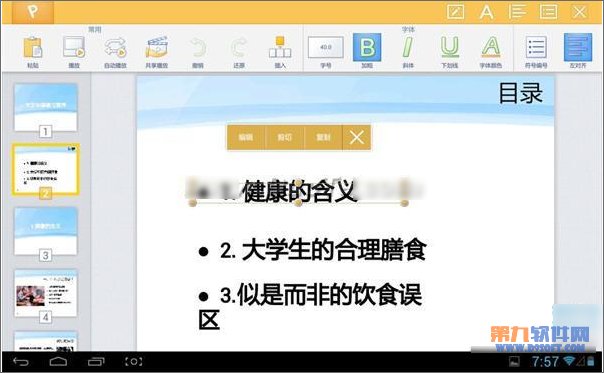Choose Edit (编辑) in floating menu

[x=246, y=137]
